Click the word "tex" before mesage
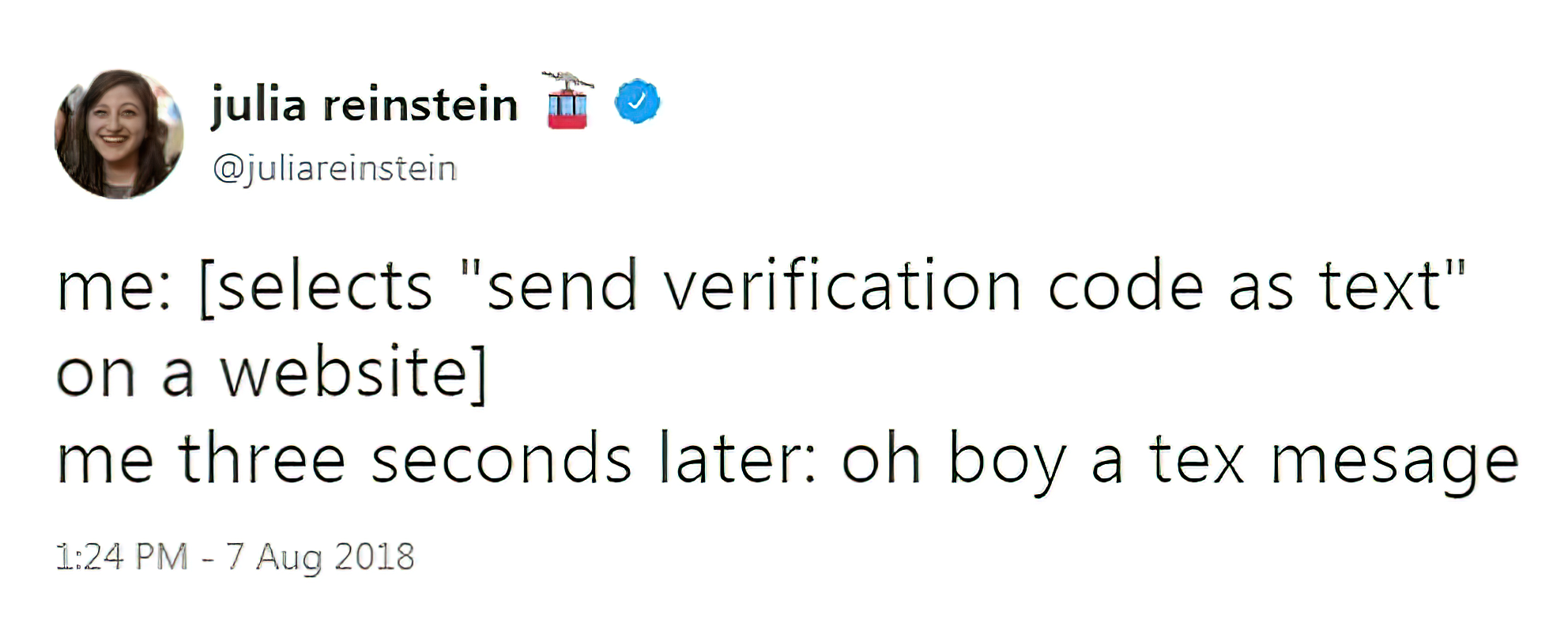This screenshot has height=642, width=1568. coord(1197,459)
